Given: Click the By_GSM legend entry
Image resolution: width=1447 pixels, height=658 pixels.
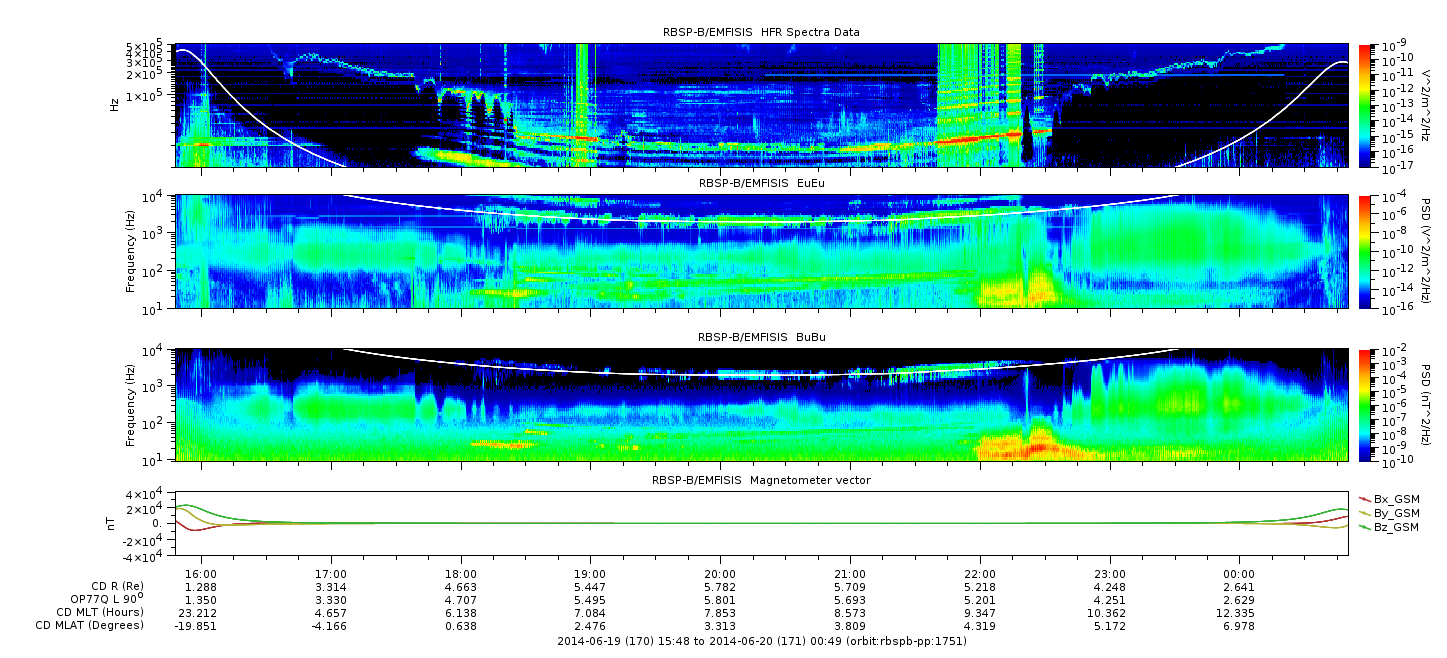Looking at the screenshot, I should coord(1388,513).
